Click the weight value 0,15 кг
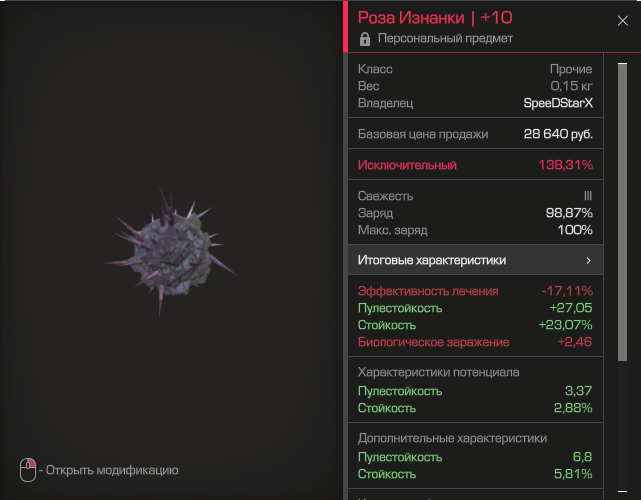The width and height of the screenshot is (641, 500). [x=571, y=86]
